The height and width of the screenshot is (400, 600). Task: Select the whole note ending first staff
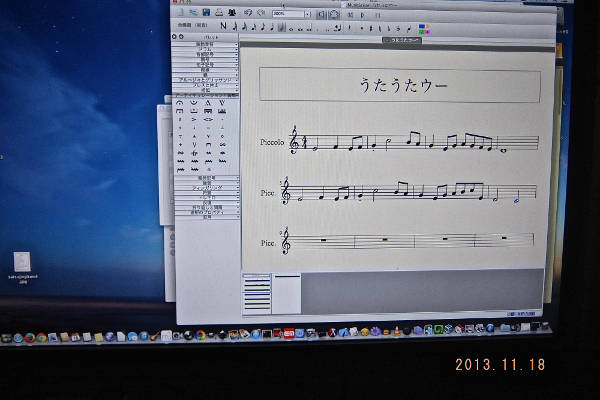tap(503, 150)
